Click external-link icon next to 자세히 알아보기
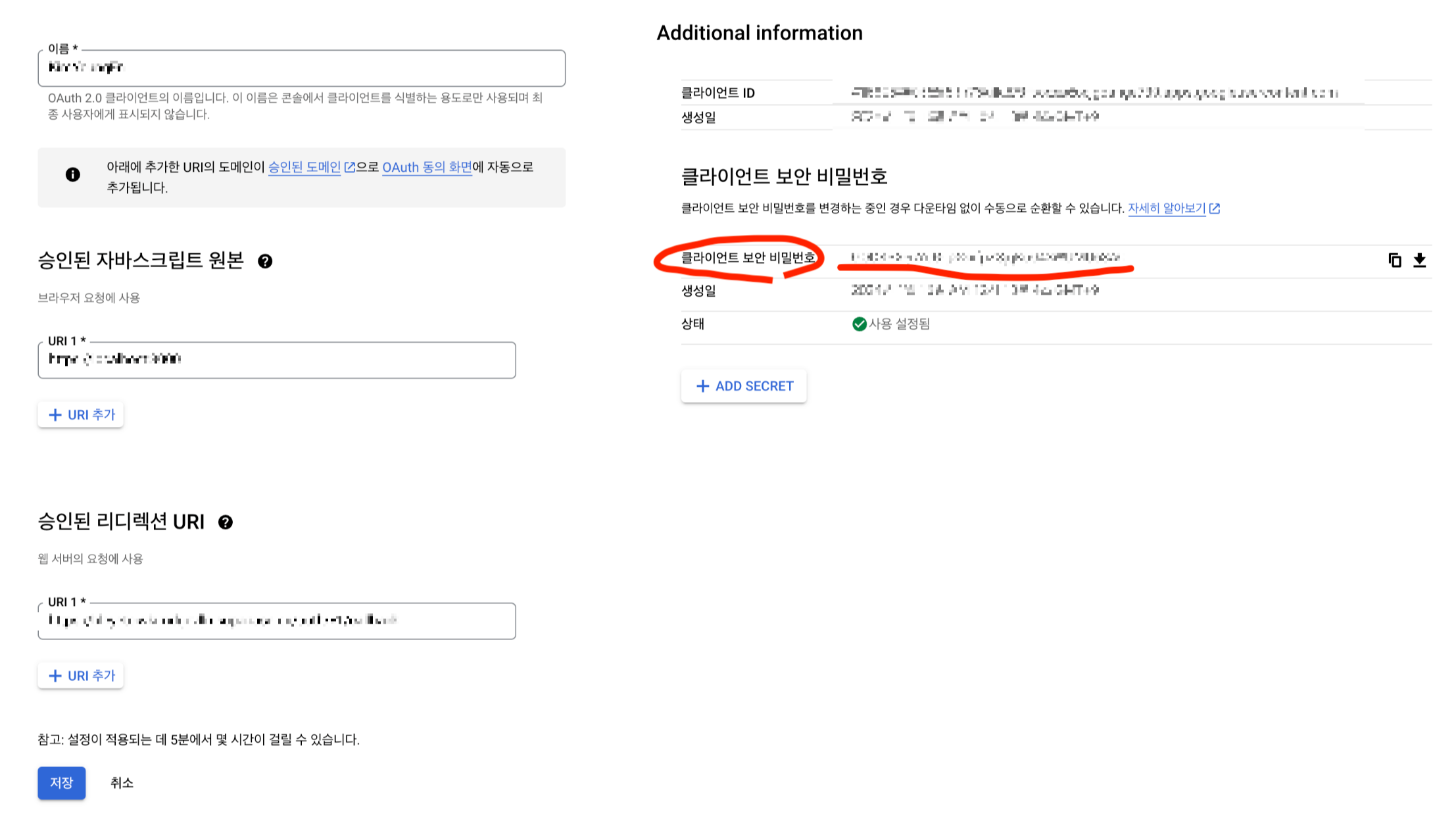 (1215, 209)
